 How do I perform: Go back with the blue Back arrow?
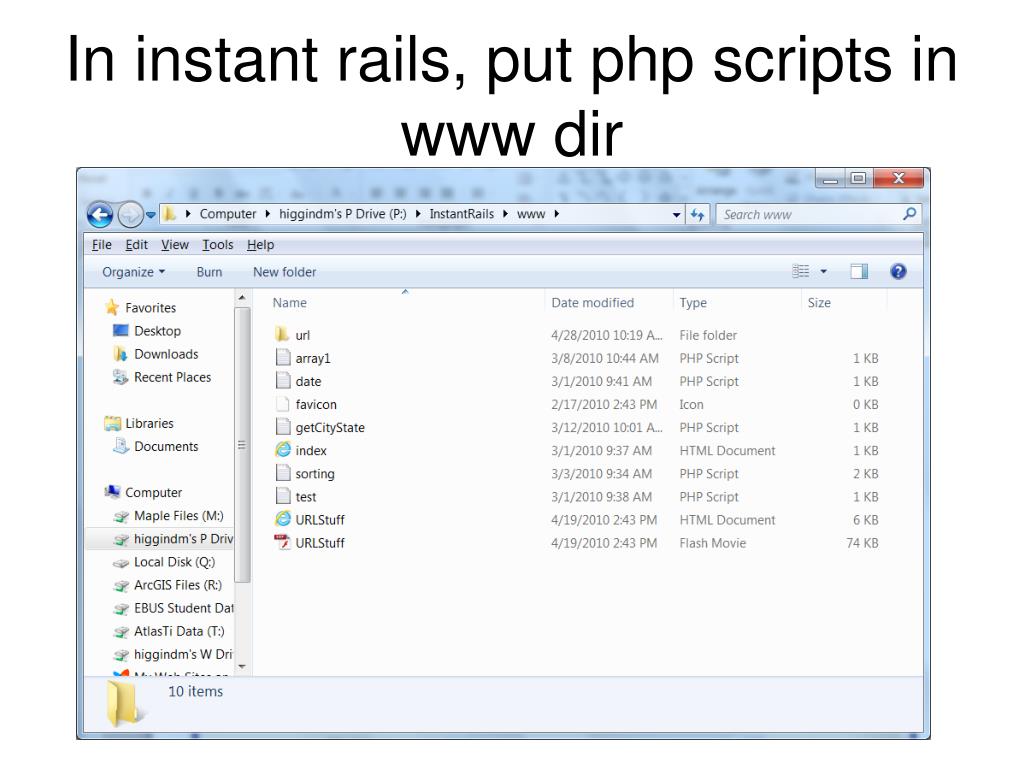(100, 214)
